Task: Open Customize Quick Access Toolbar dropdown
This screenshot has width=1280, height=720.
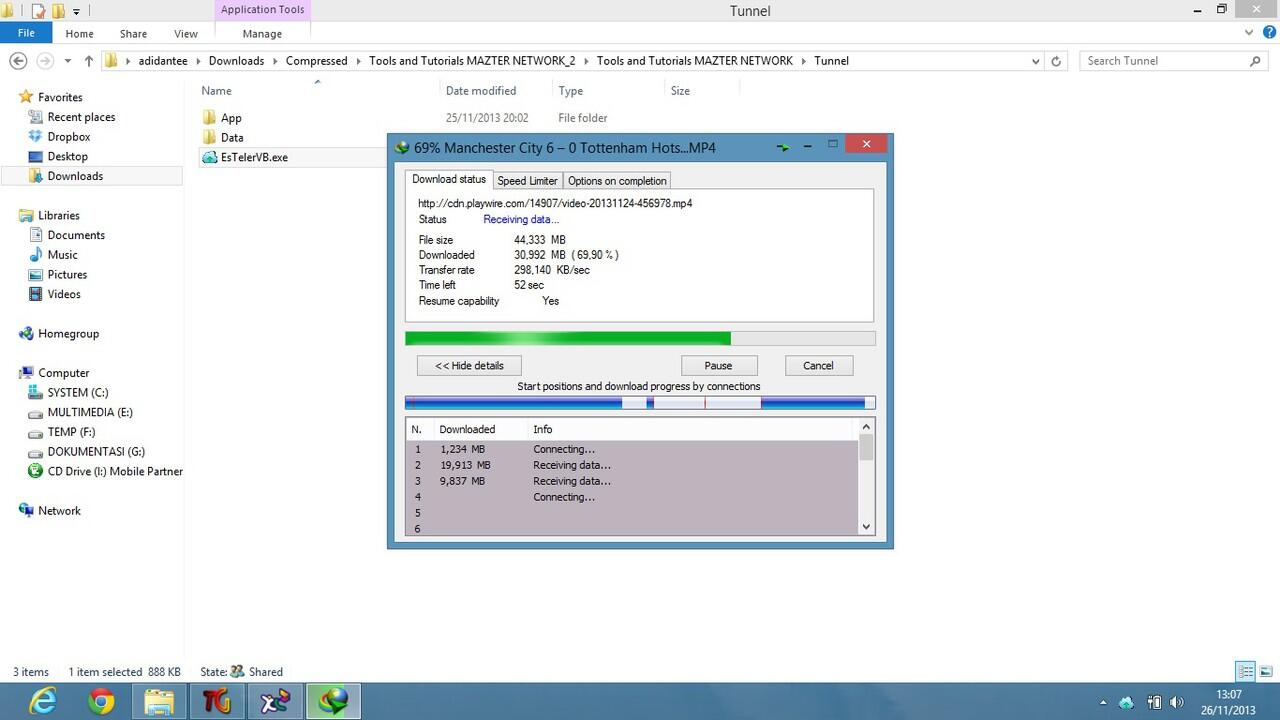Action: point(76,11)
